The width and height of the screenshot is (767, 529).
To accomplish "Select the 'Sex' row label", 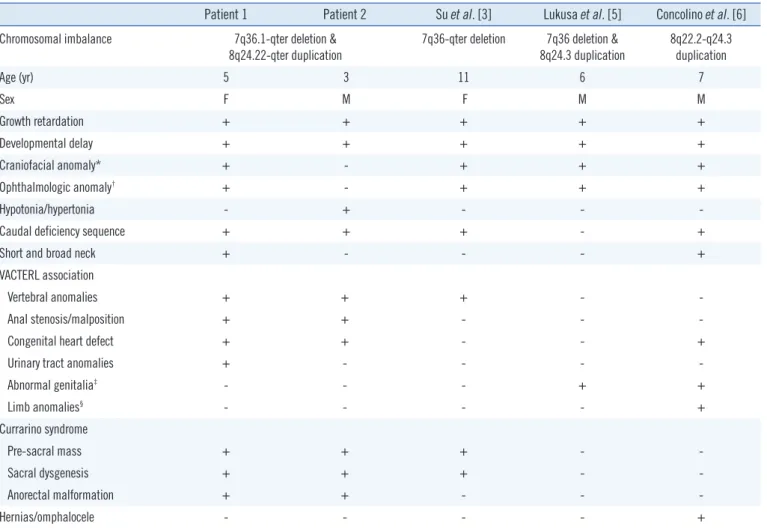I will click(7, 99).
